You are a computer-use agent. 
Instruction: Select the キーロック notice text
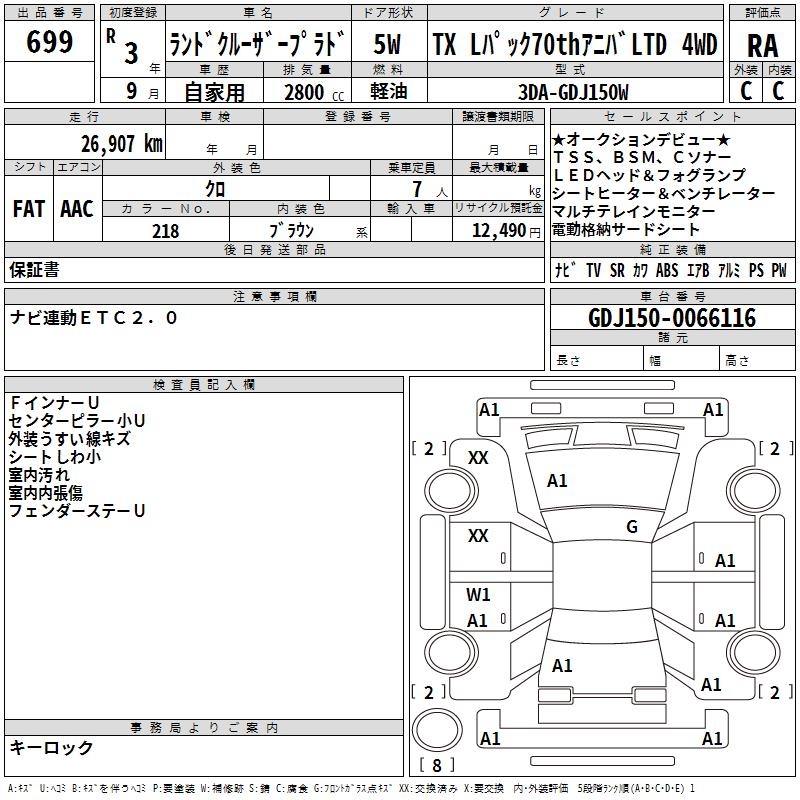[52, 748]
